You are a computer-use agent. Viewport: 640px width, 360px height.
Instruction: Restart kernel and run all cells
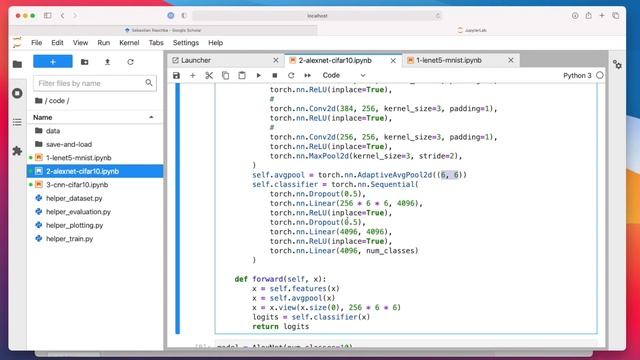click(x=307, y=76)
